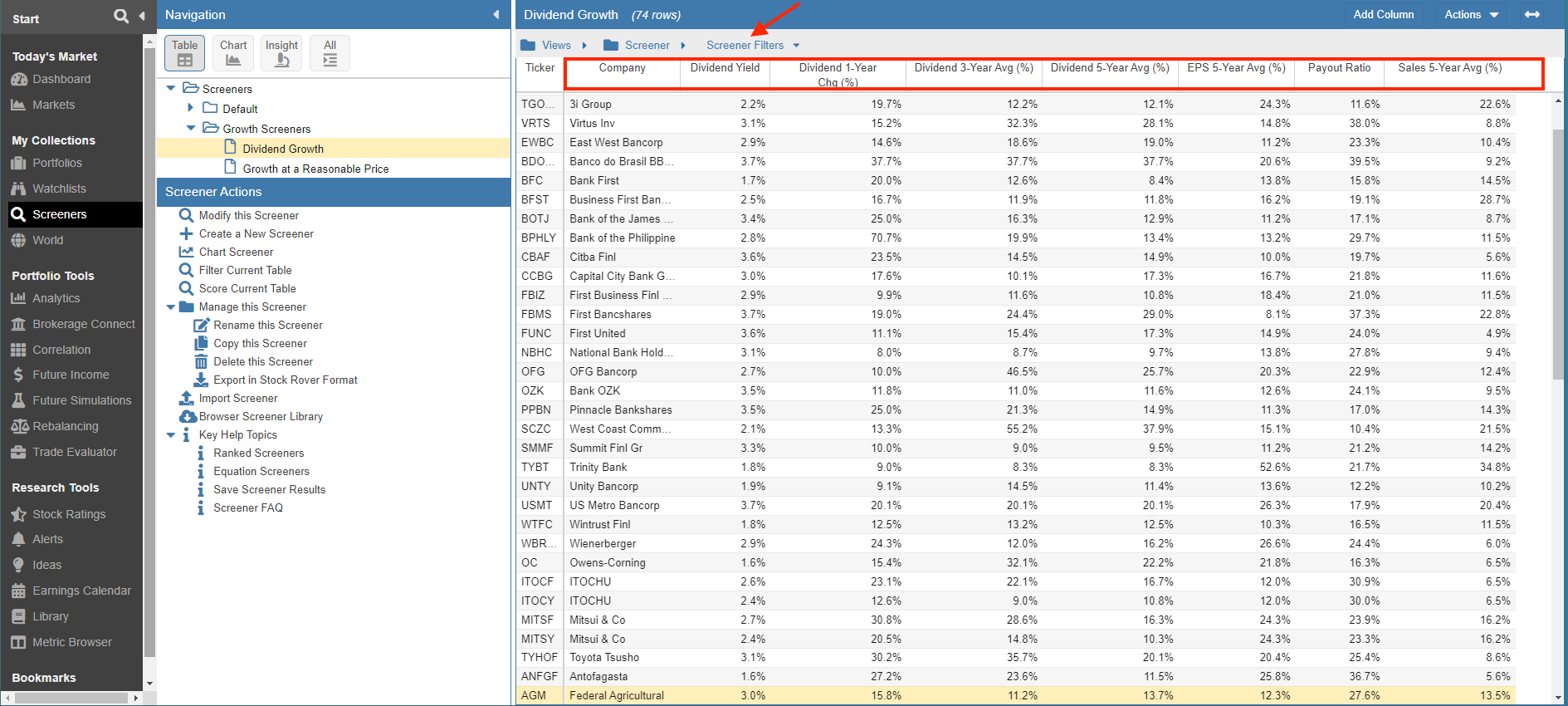The image size is (1568, 706).
Task: Switch to the Table view tab
Action: (184, 52)
